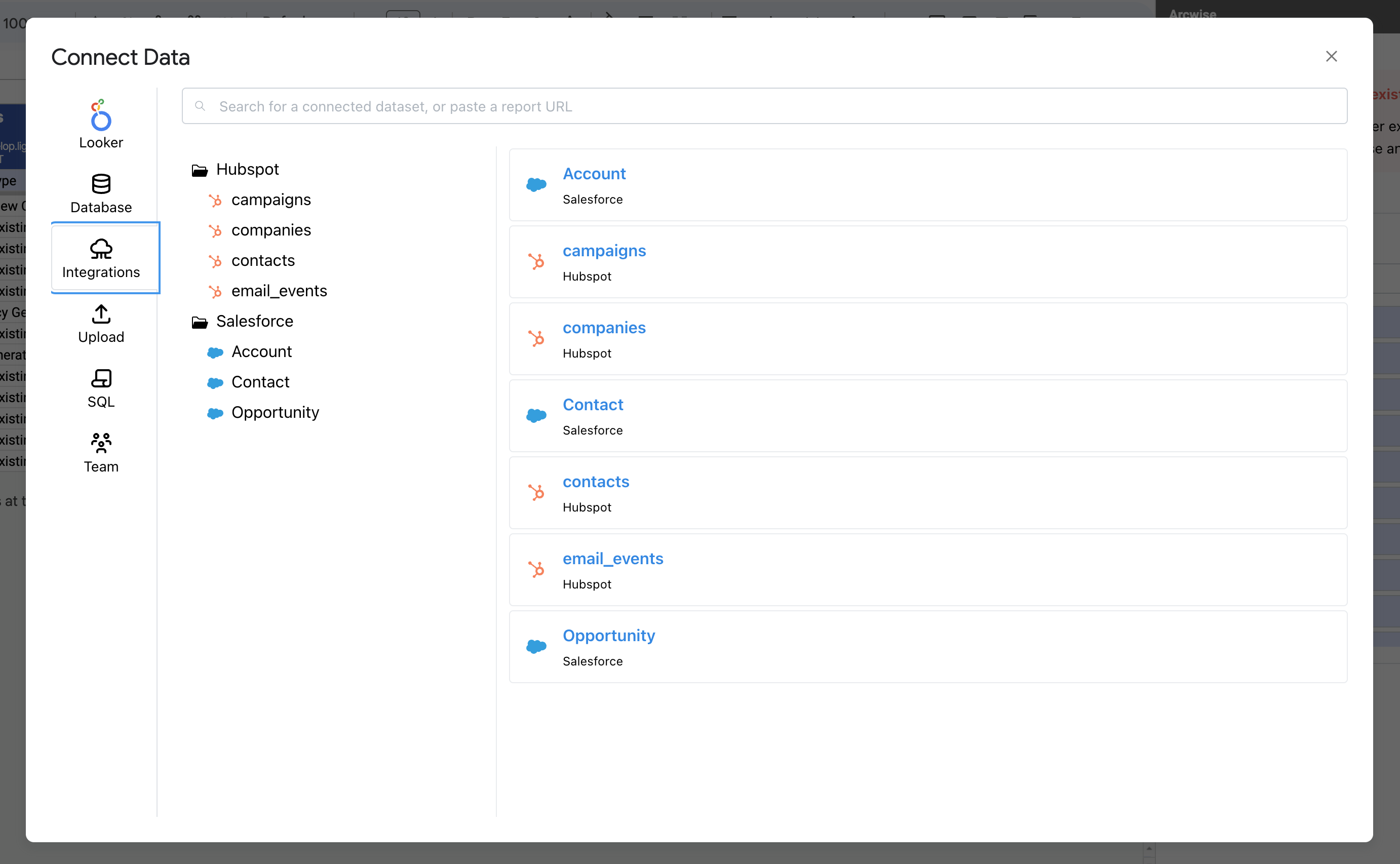Select email_events in the tree
This screenshot has width=1400, height=864.
279,291
